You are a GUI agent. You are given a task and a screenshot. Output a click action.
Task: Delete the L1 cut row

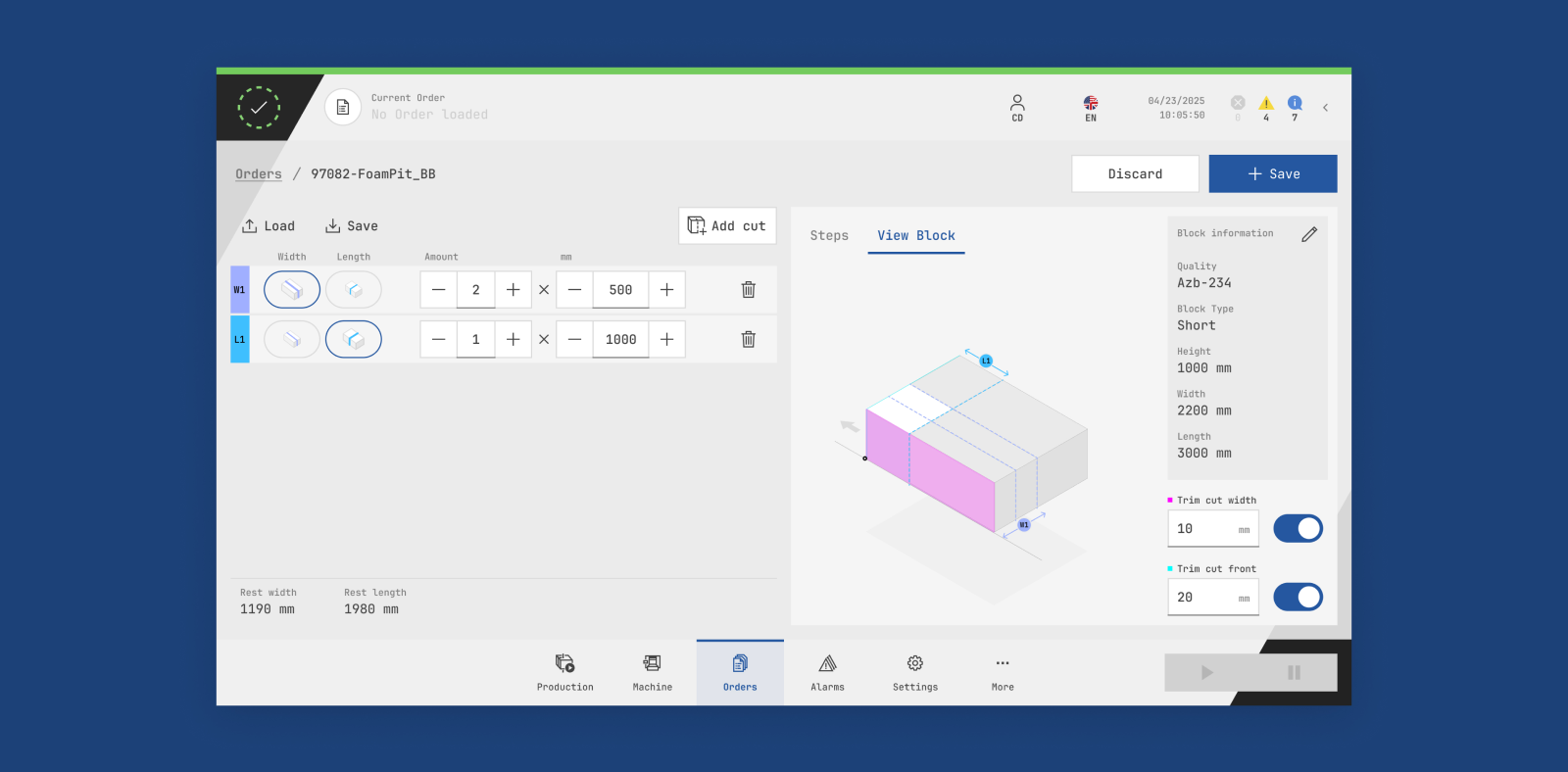tap(748, 339)
